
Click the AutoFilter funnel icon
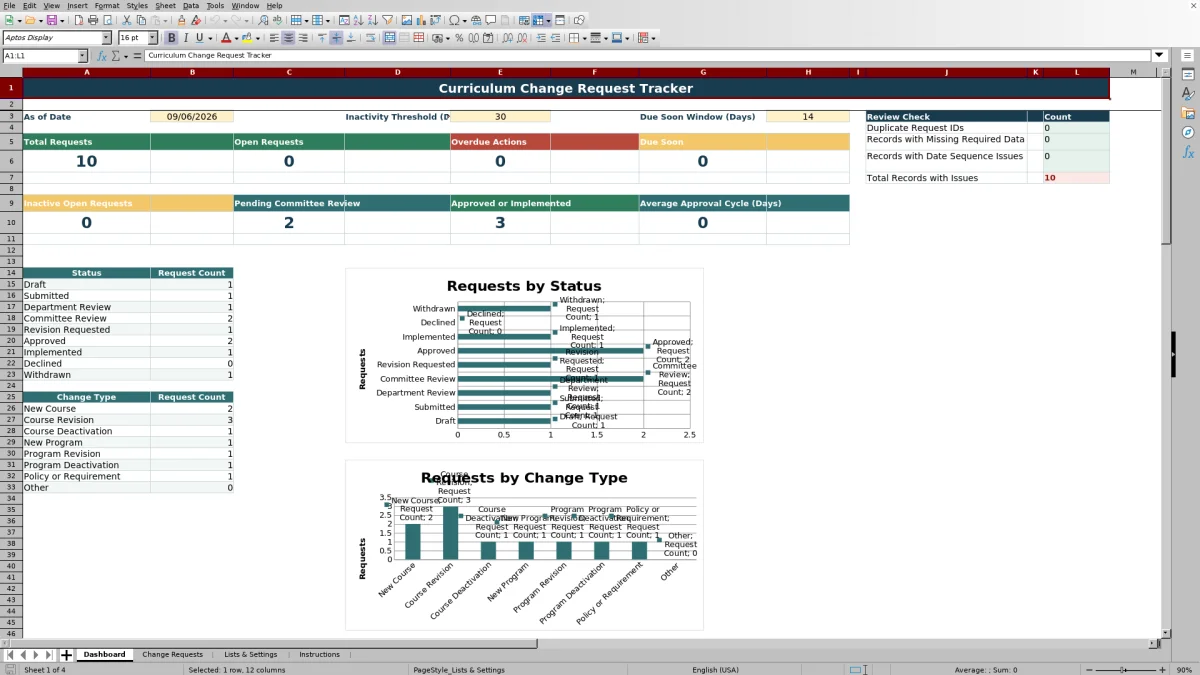387,20
